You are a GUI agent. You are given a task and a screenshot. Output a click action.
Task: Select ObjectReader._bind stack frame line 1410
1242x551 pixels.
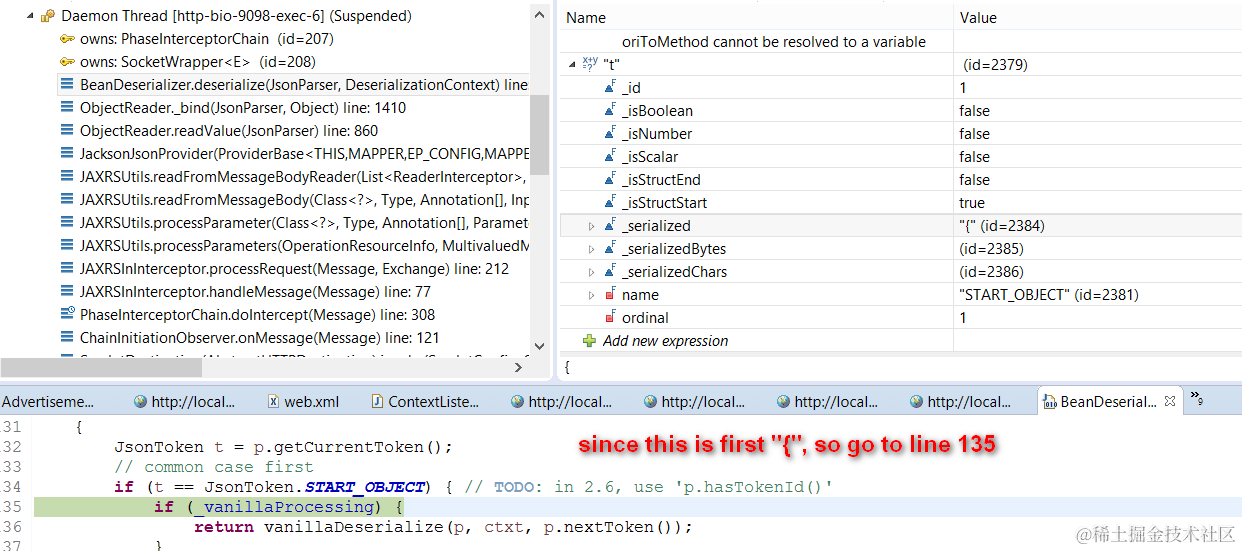(243, 108)
